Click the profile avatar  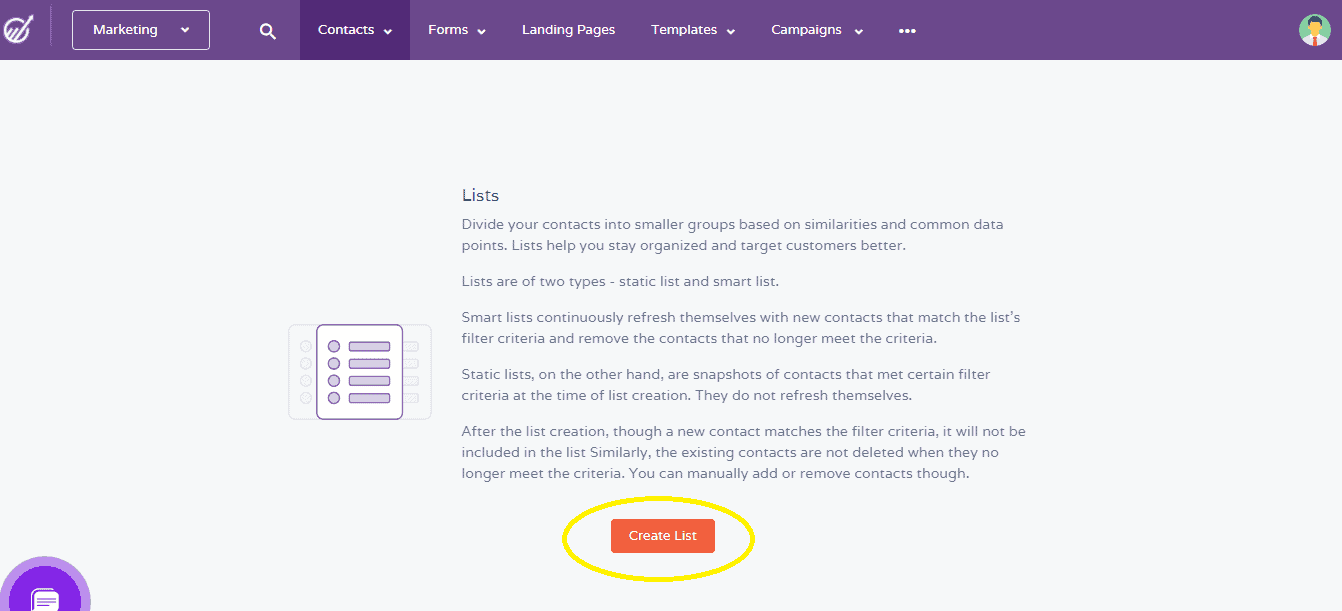pos(1314,29)
